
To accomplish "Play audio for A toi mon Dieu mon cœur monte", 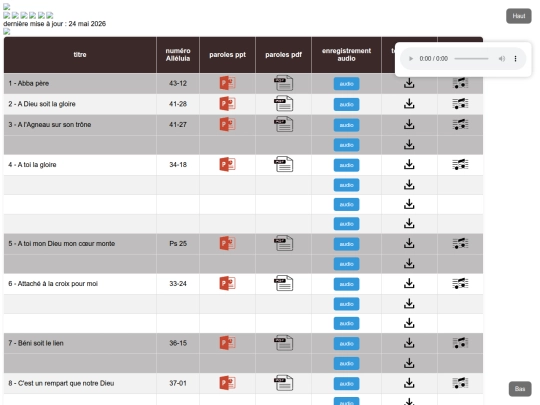I will point(346,244).
